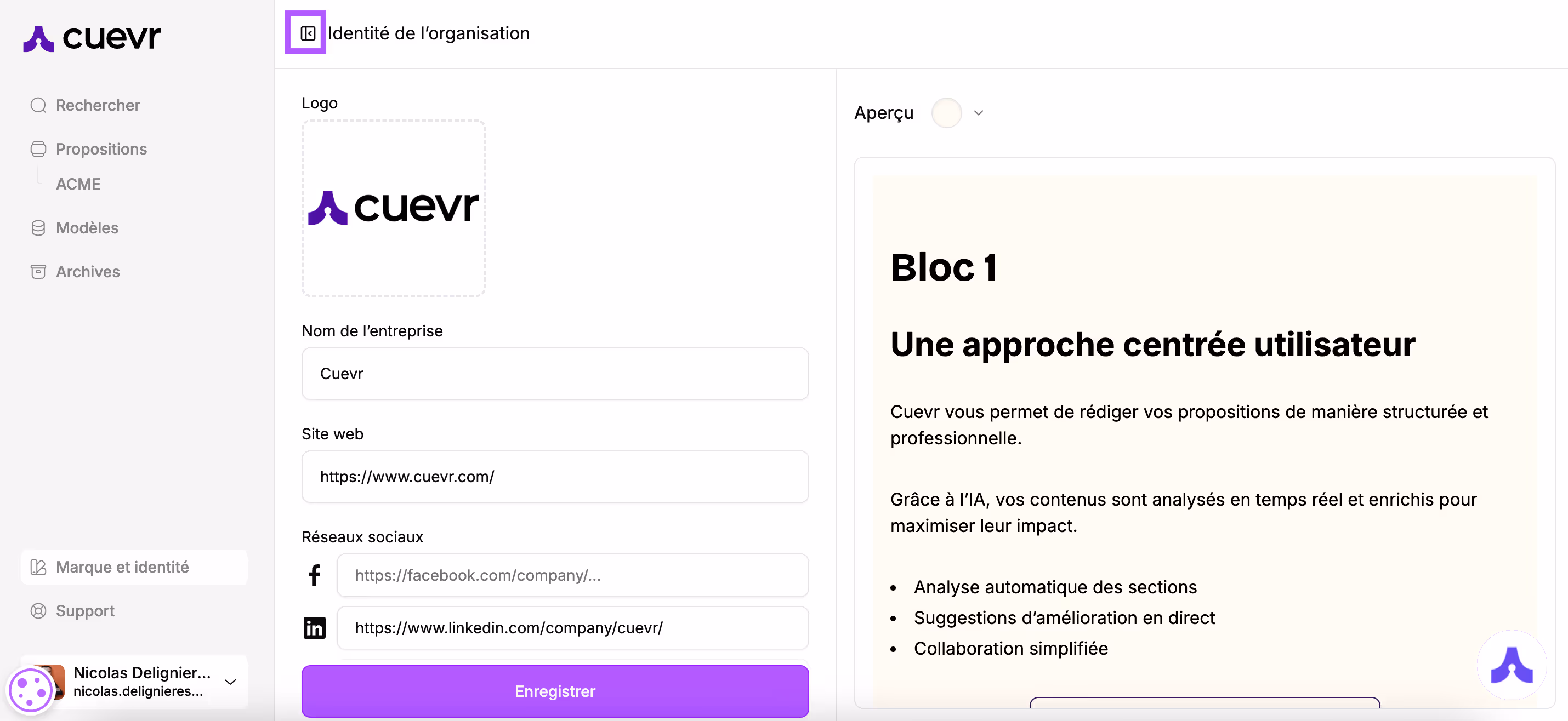
Task: Click the Support icon in the sidebar
Action: pyautogui.click(x=38, y=611)
